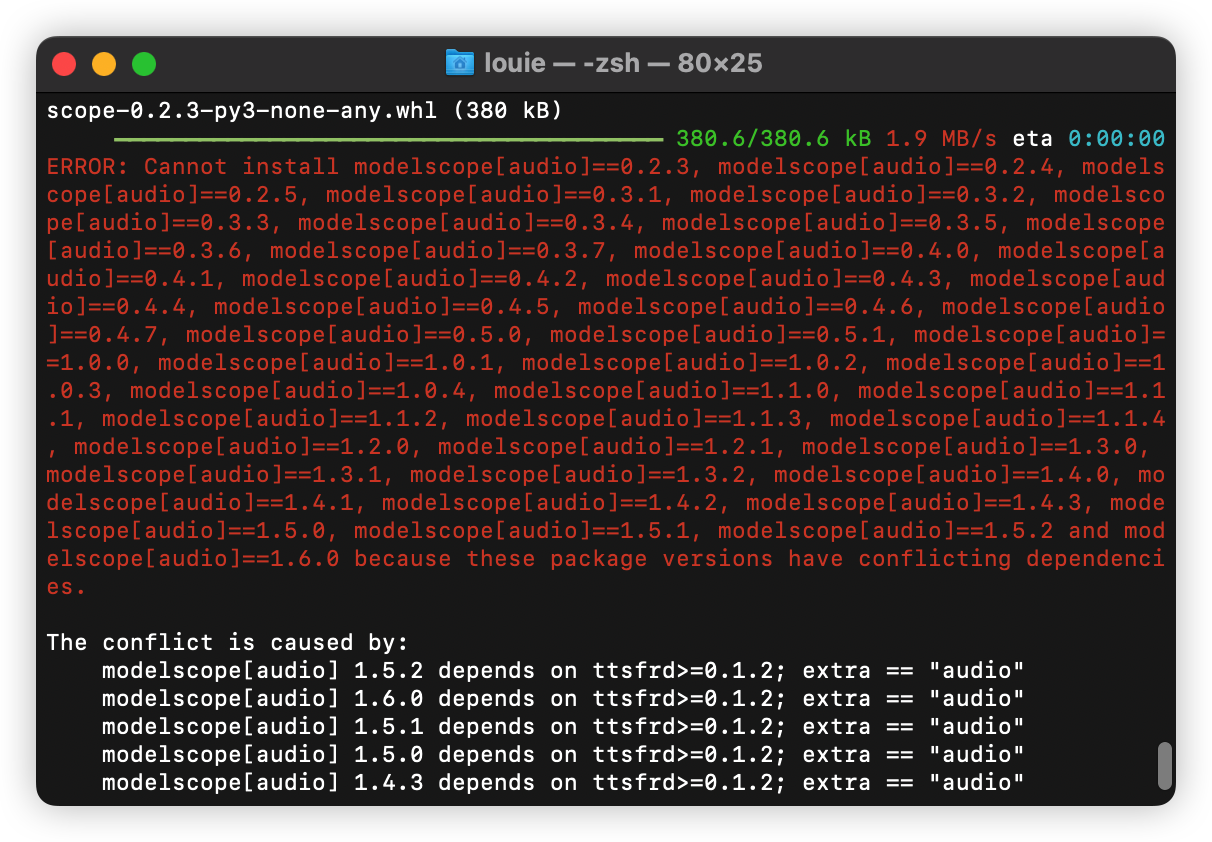This screenshot has height=842, width=1212.
Task: Click the cyan "0:00:00" eta value
Action: (x=1115, y=139)
